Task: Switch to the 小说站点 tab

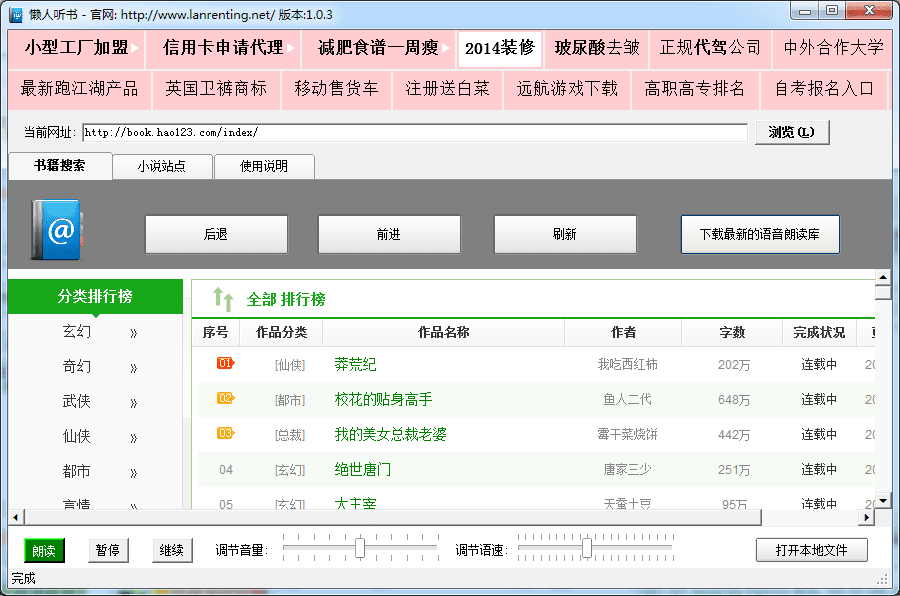Action: tap(162, 166)
